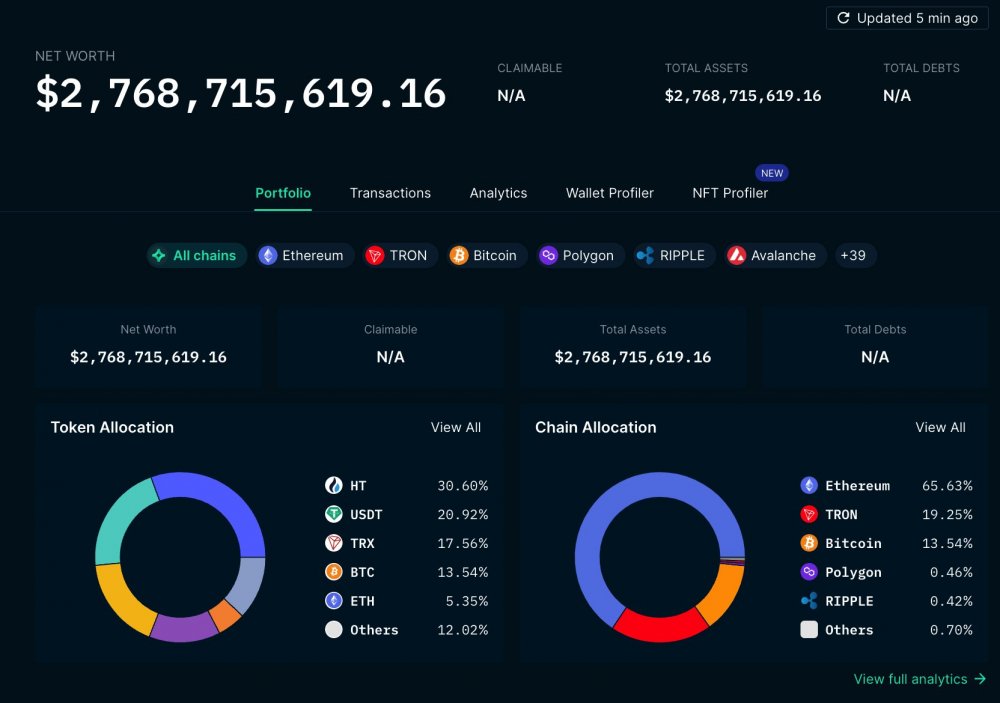Click the Bitcoin logo in the chain filter
Image resolution: width=1000 pixels, height=703 pixels.
coord(459,255)
